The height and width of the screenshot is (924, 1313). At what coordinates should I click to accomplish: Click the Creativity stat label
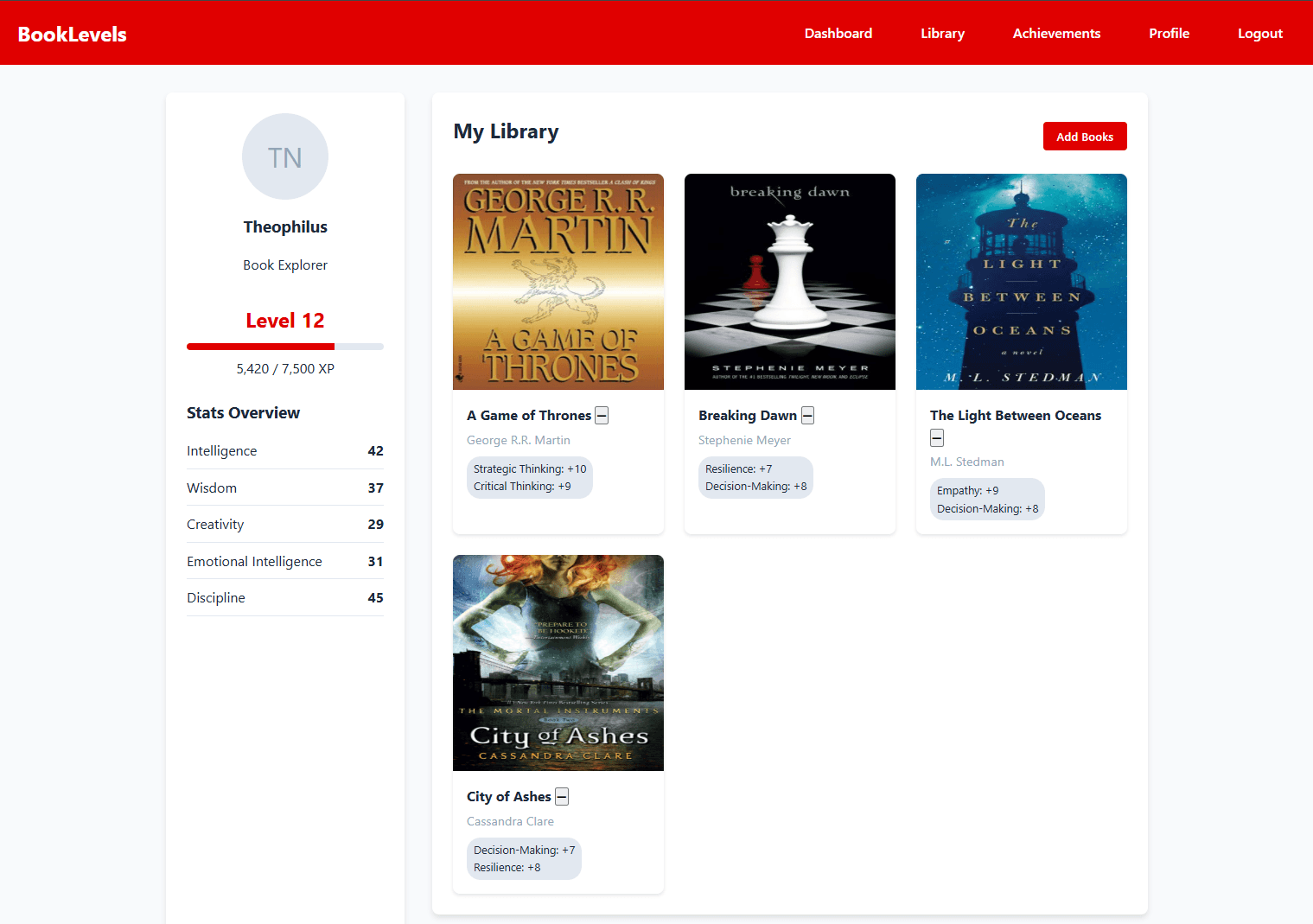click(215, 525)
